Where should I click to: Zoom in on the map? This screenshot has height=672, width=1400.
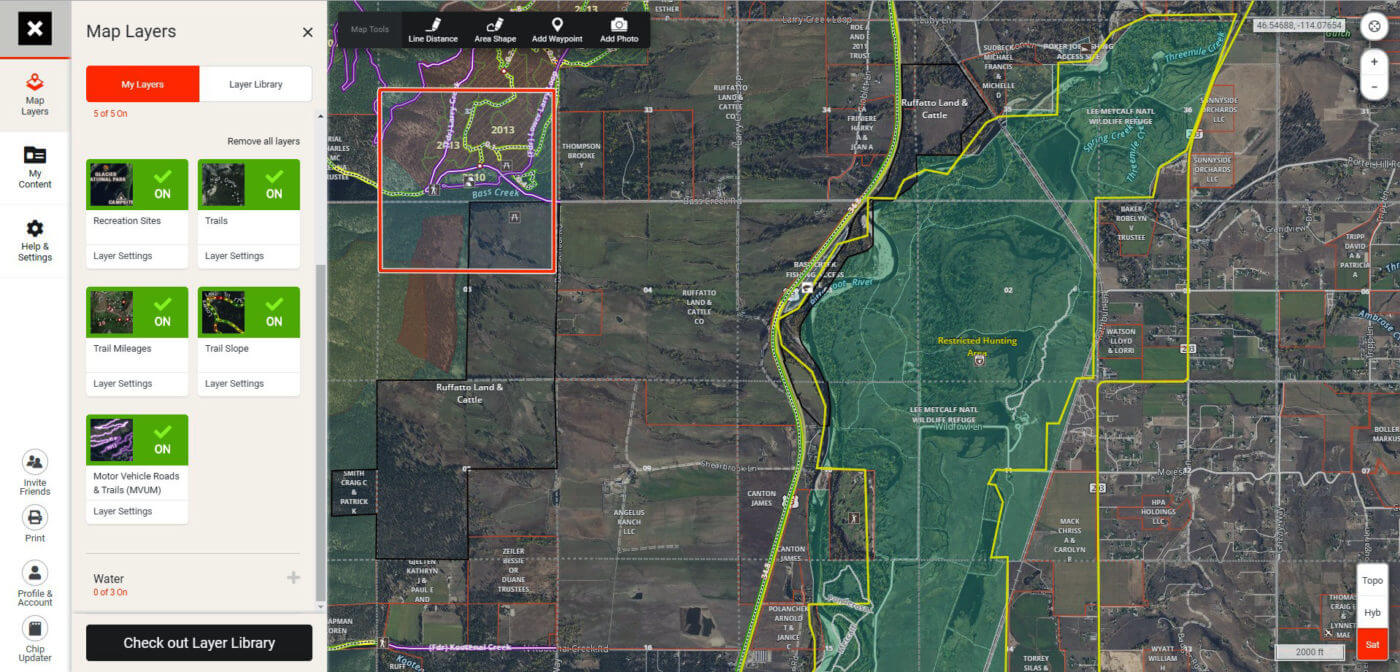[1374, 61]
